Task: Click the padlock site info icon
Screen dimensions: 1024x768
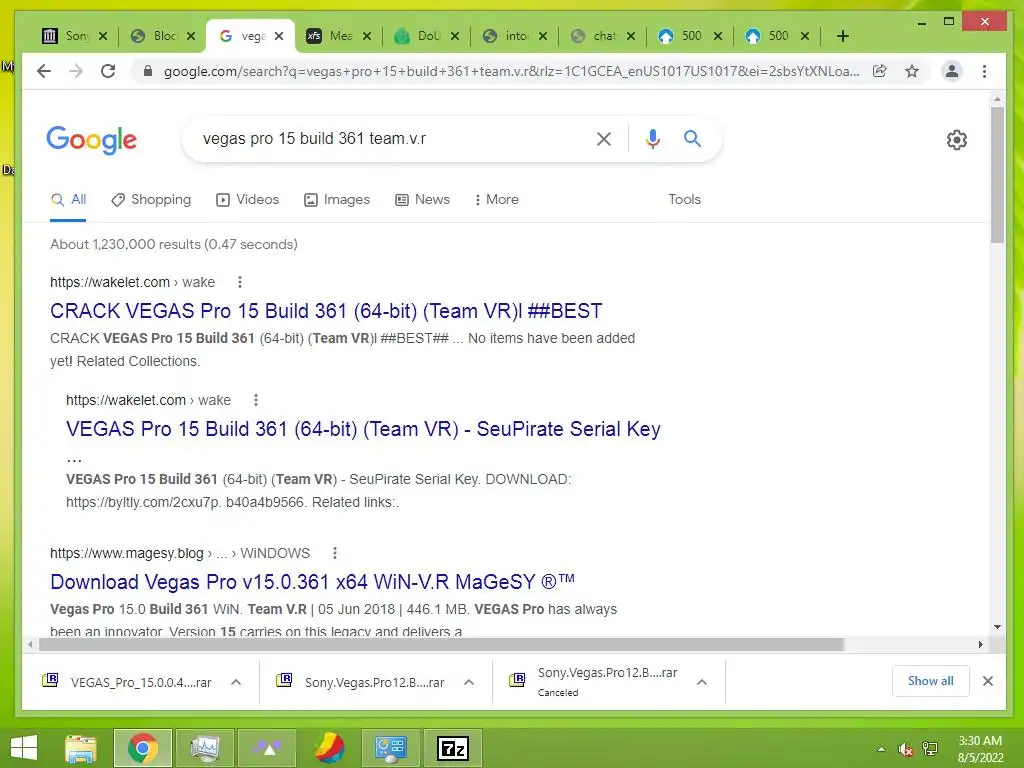Action: (x=148, y=71)
